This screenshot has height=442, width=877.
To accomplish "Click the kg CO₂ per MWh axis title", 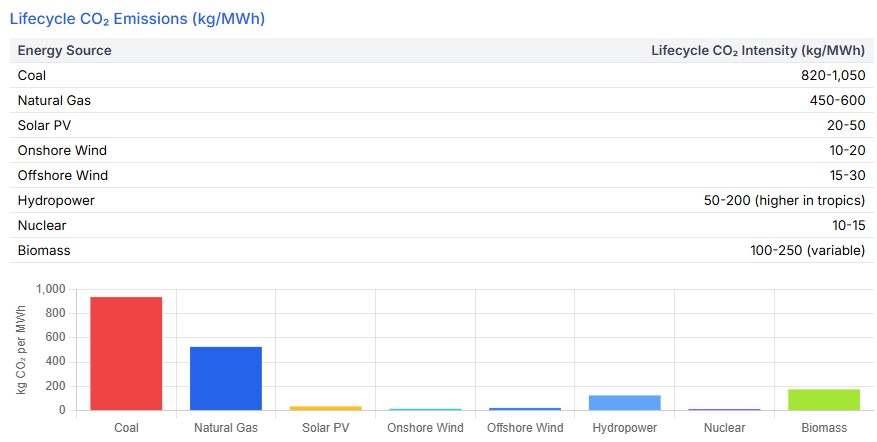I will [21, 349].
